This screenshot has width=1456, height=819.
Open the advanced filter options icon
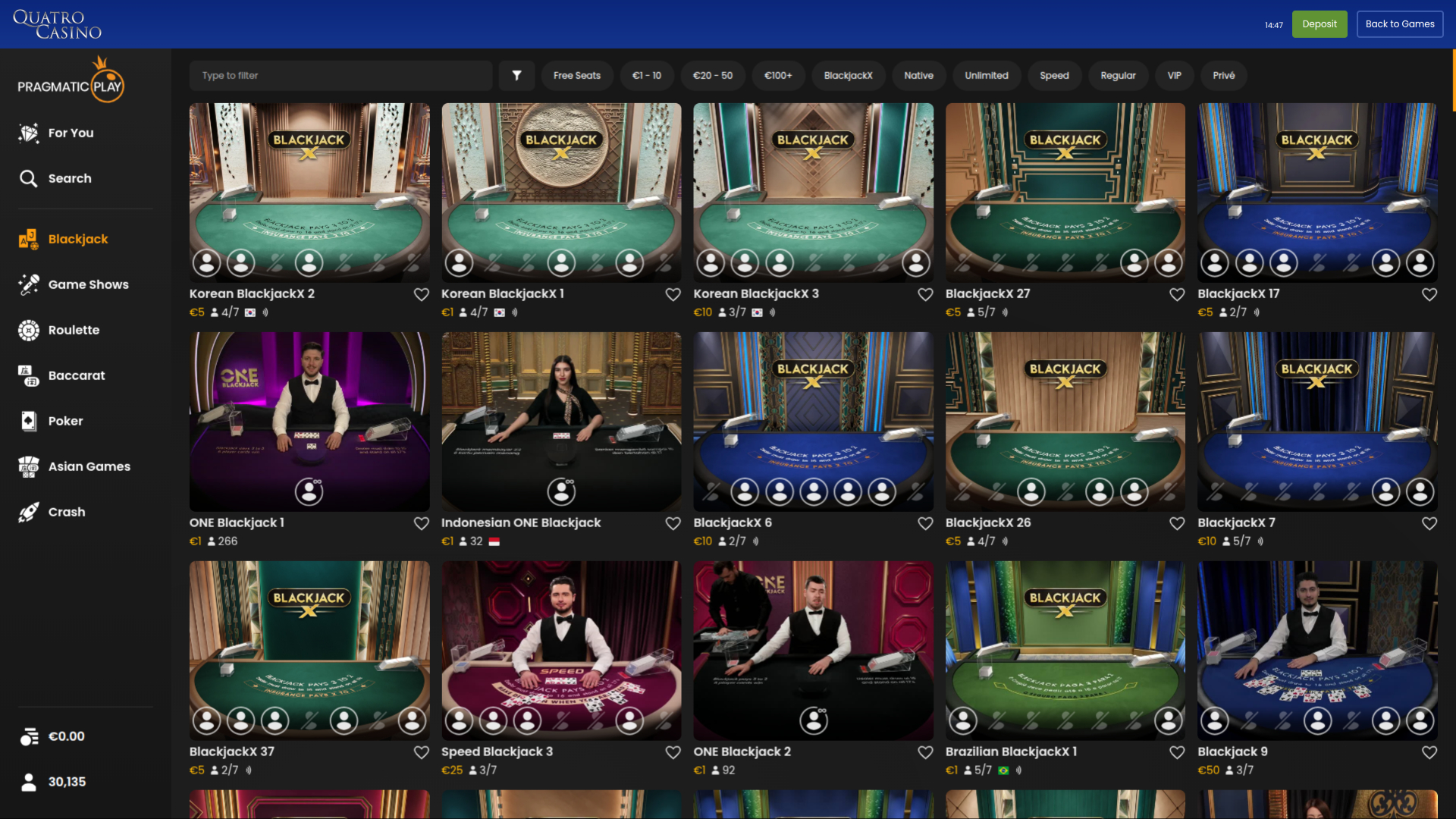pos(516,75)
